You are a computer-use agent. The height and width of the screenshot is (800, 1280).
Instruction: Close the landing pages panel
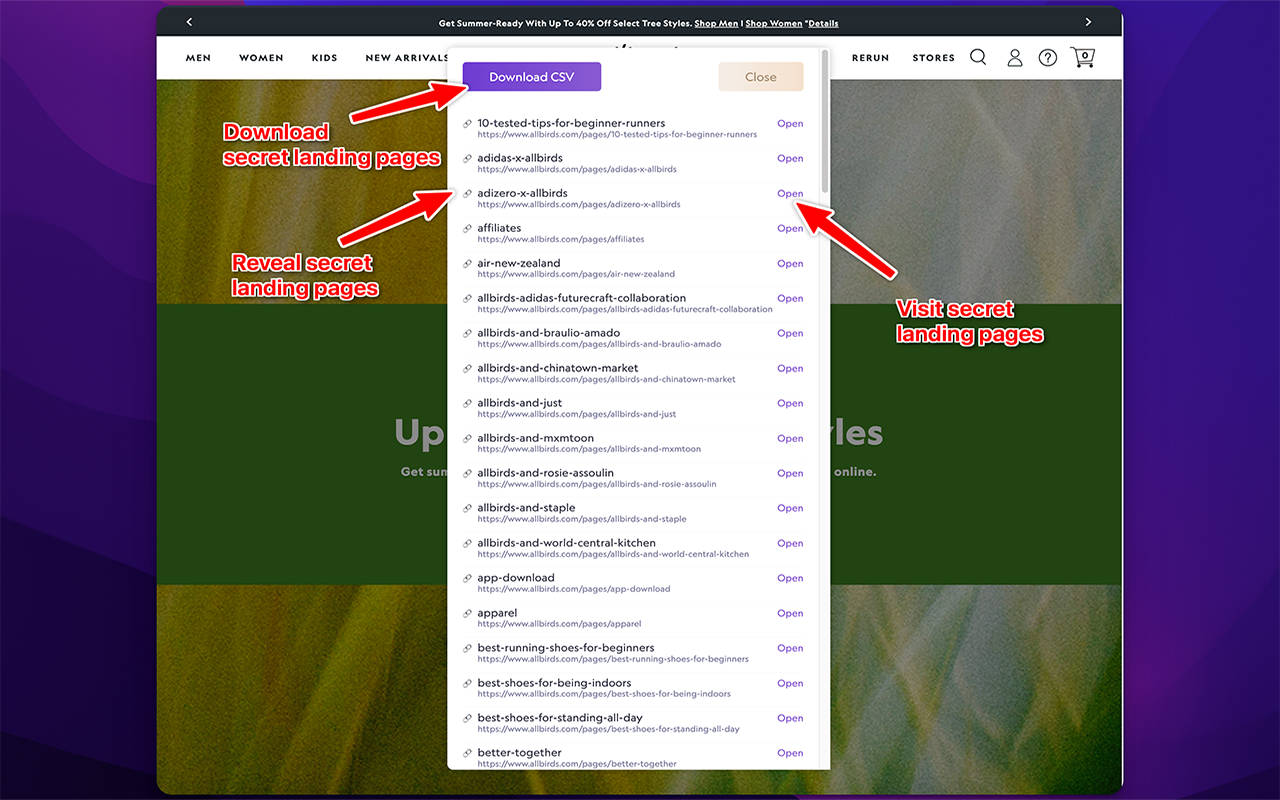click(760, 76)
